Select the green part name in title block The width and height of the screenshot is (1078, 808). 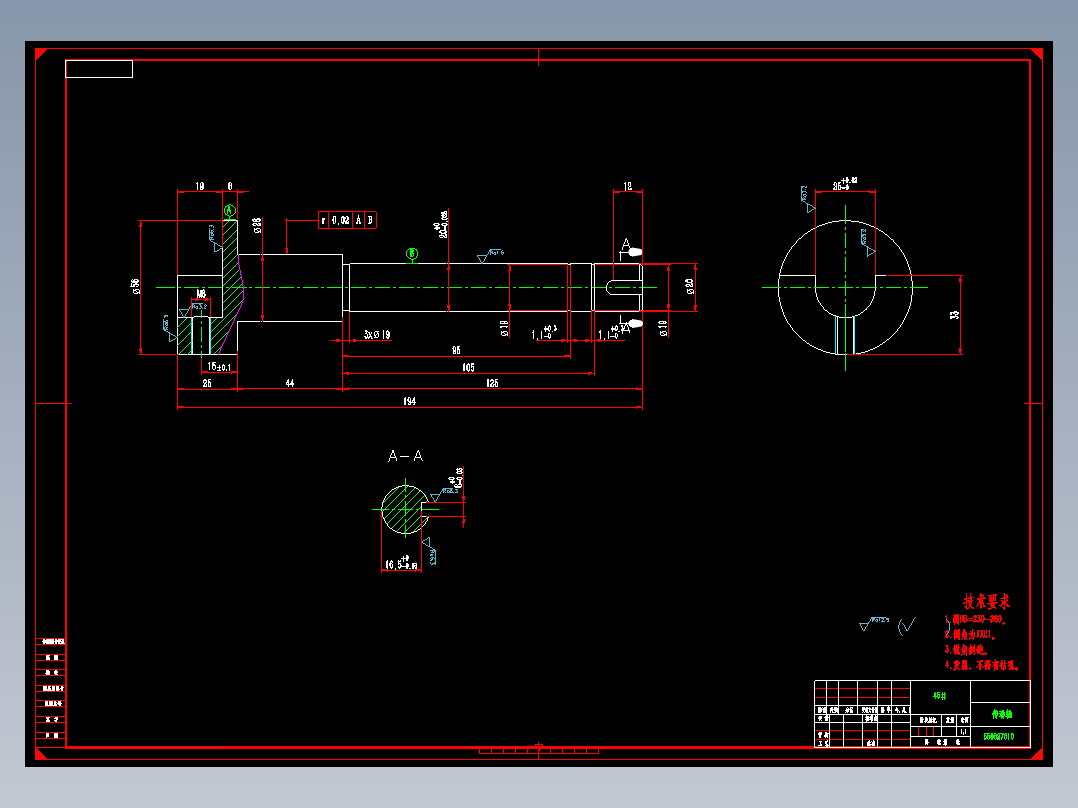[x=1001, y=714]
